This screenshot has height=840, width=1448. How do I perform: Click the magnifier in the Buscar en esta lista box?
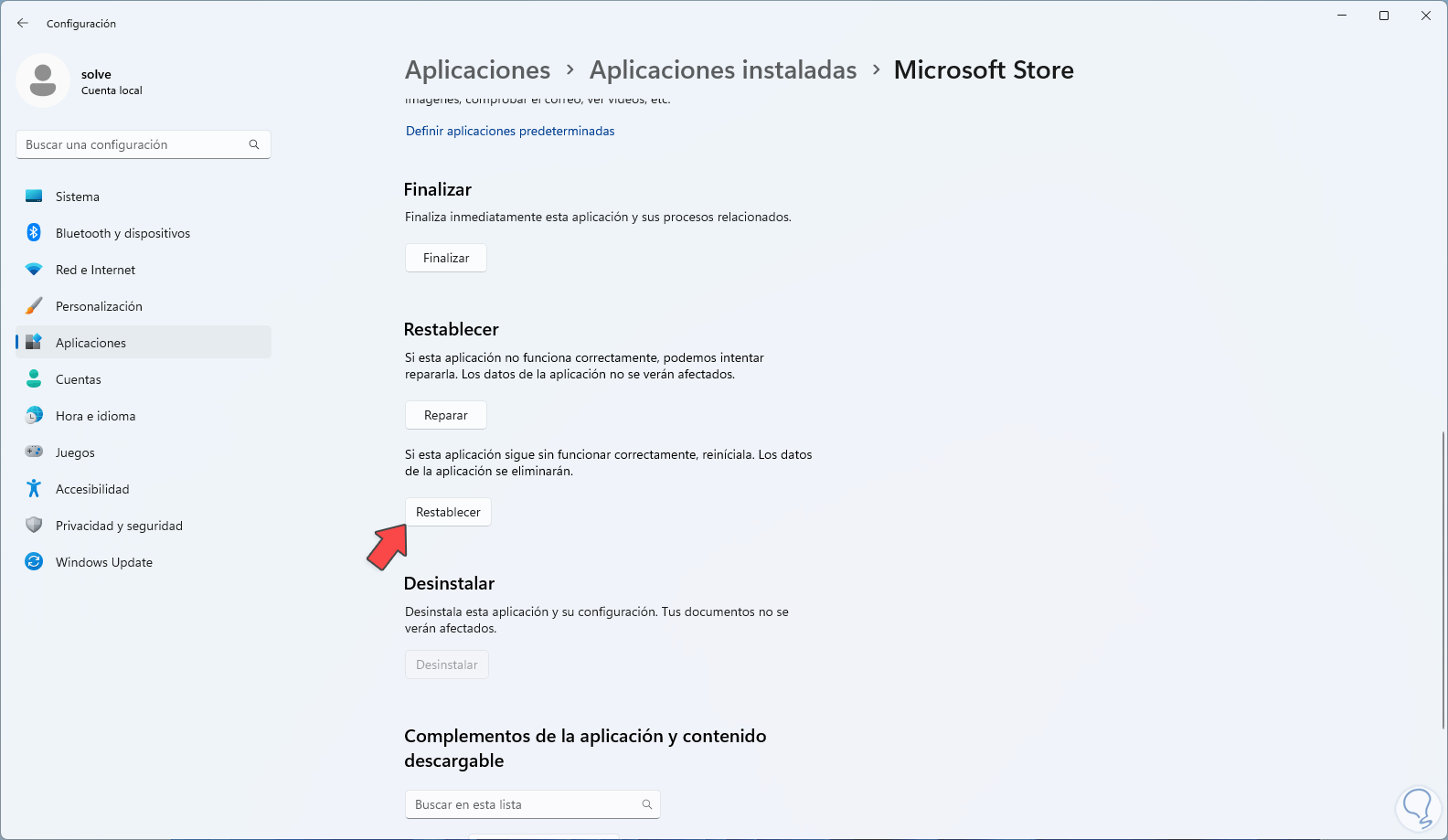pos(647,804)
